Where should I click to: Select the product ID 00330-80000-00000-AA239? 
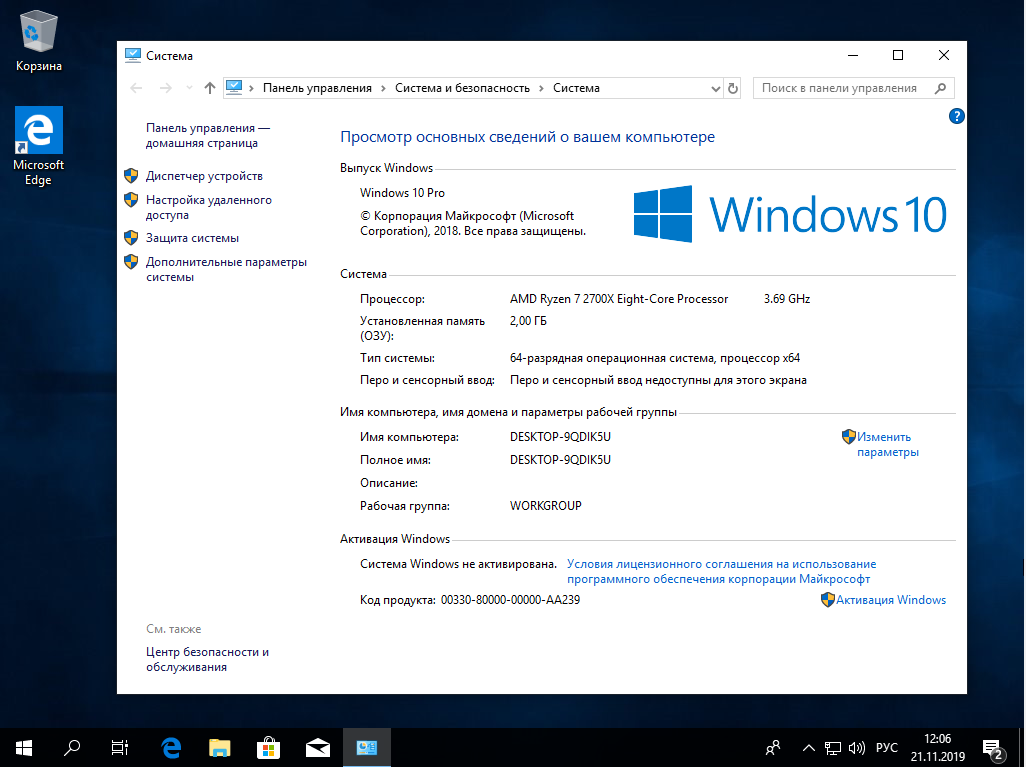pyautogui.click(x=510, y=600)
